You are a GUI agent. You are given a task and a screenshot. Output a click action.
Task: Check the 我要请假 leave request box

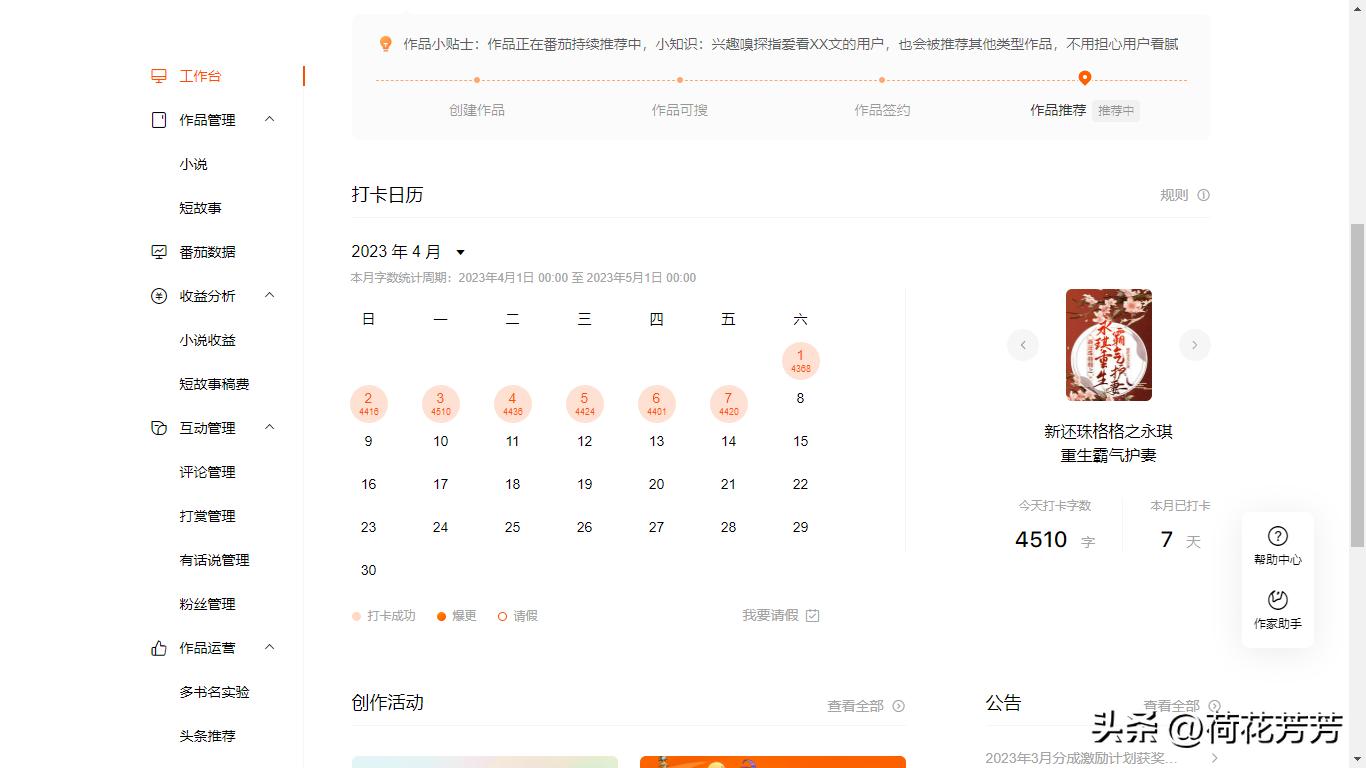pos(811,615)
